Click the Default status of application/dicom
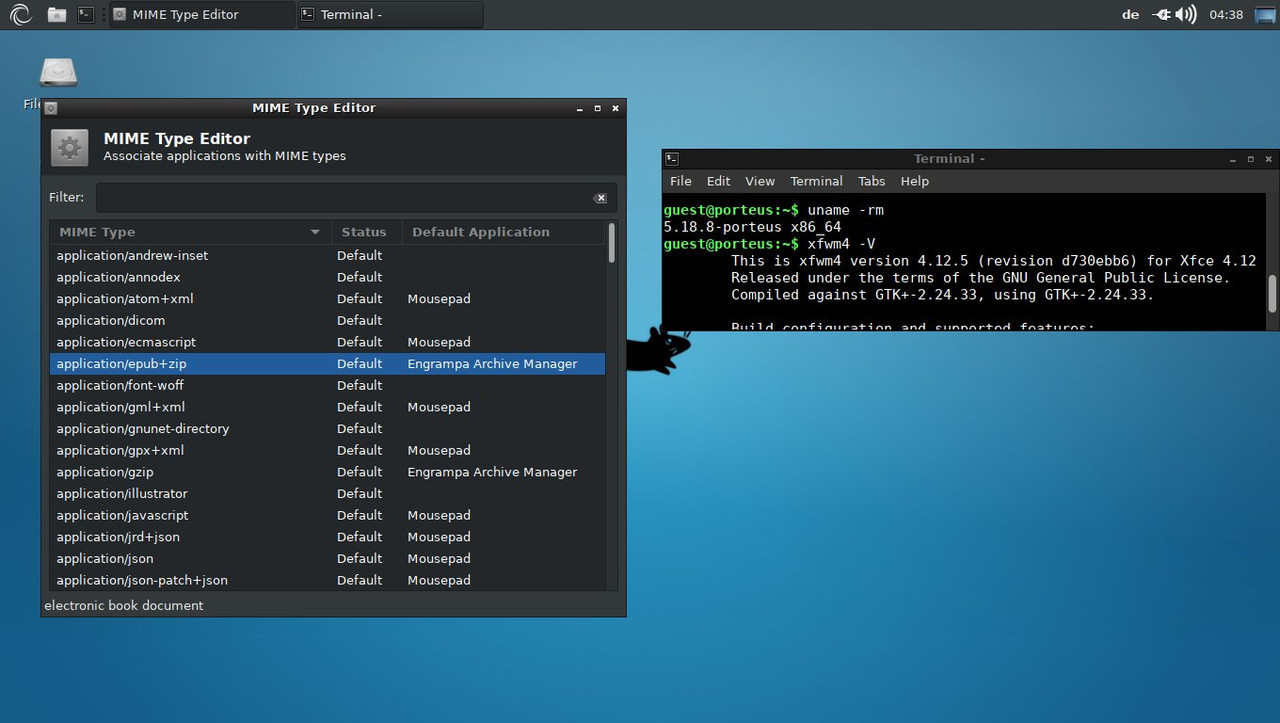The height and width of the screenshot is (723, 1280). click(359, 320)
